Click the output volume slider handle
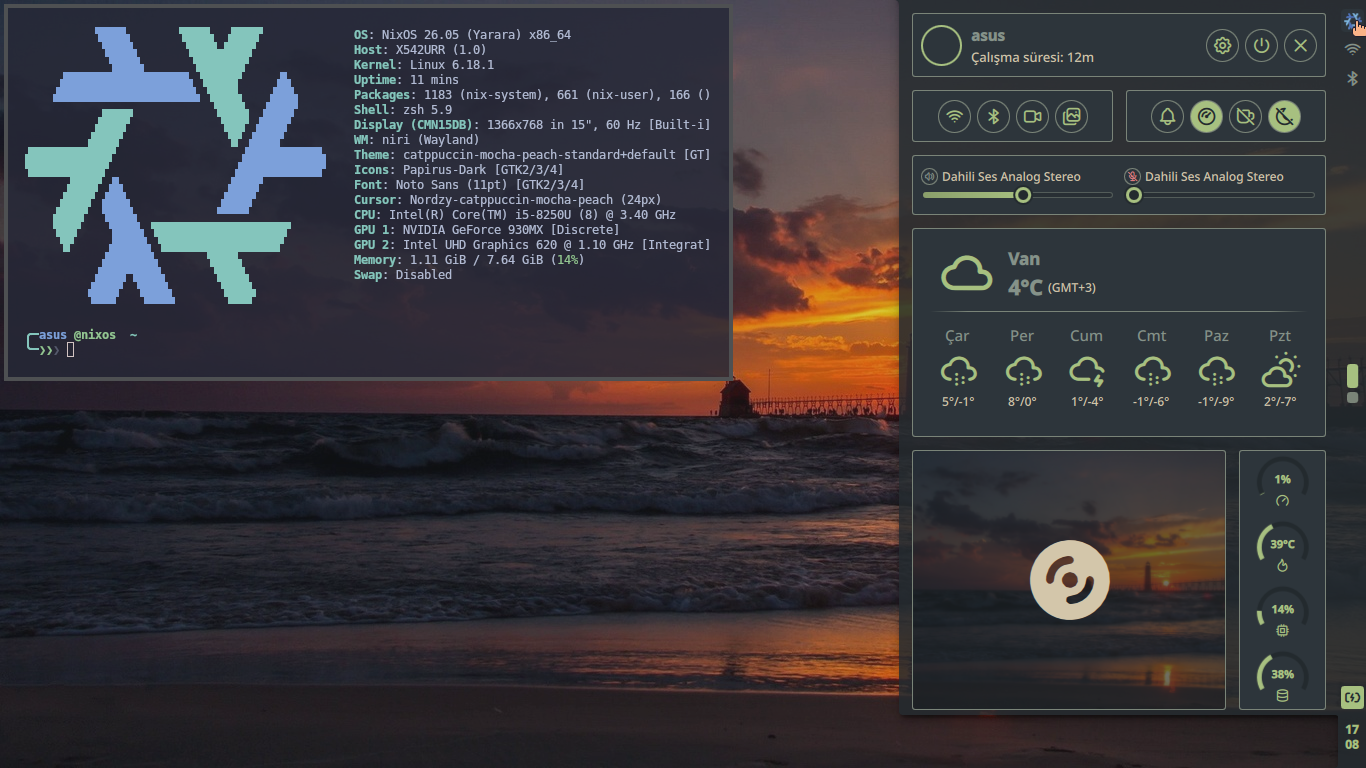 [1023, 196]
